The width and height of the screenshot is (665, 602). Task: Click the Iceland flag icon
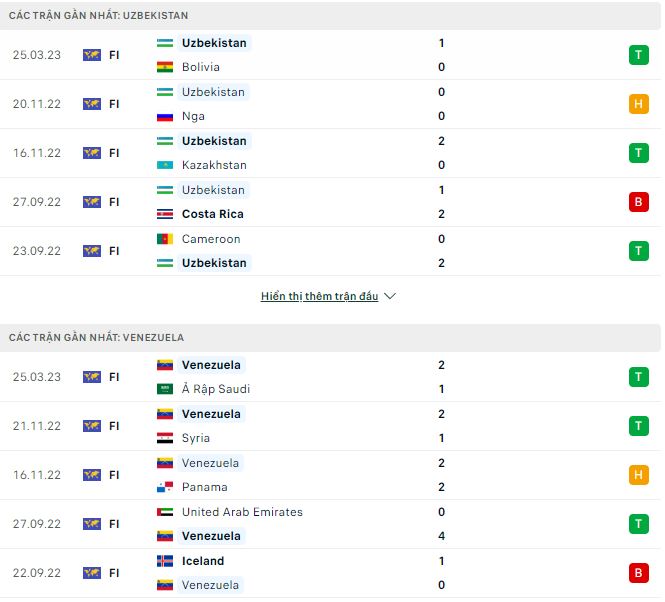(x=165, y=561)
